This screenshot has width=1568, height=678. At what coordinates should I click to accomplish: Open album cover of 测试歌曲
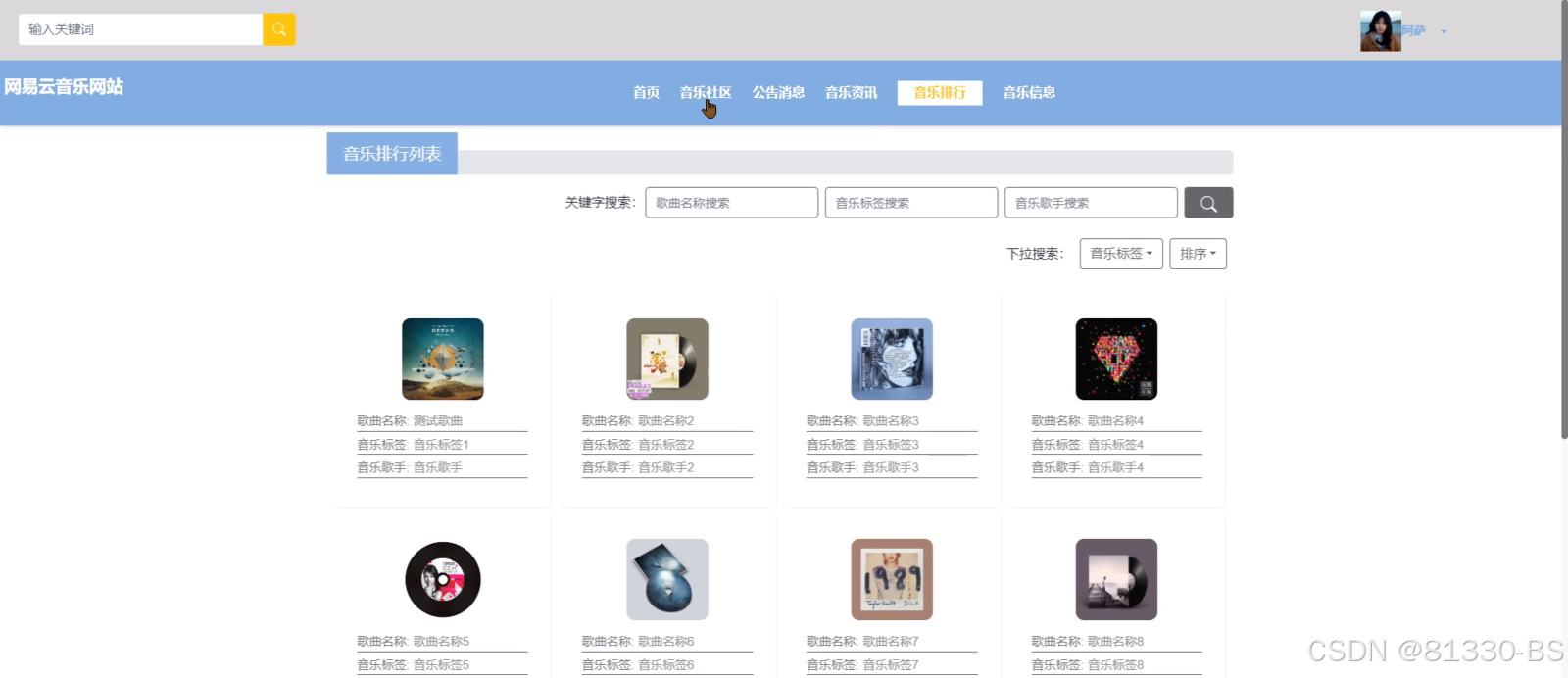(443, 359)
